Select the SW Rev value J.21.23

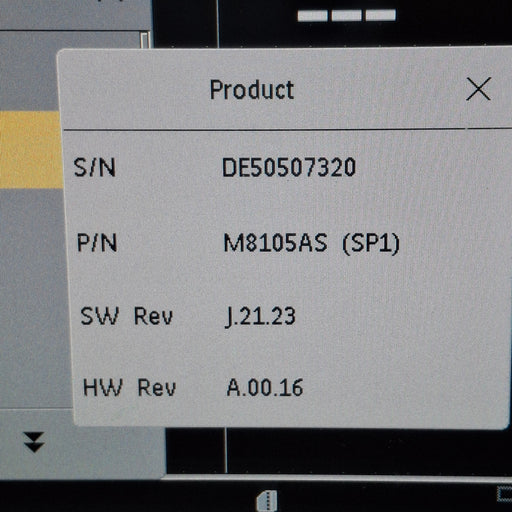coord(260,317)
